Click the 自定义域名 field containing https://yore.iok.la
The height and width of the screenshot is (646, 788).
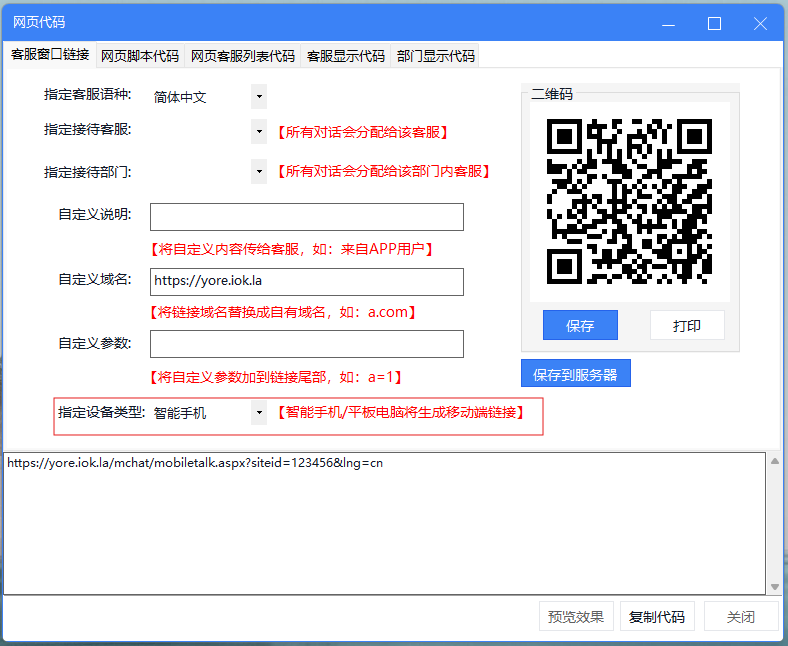(307, 282)
